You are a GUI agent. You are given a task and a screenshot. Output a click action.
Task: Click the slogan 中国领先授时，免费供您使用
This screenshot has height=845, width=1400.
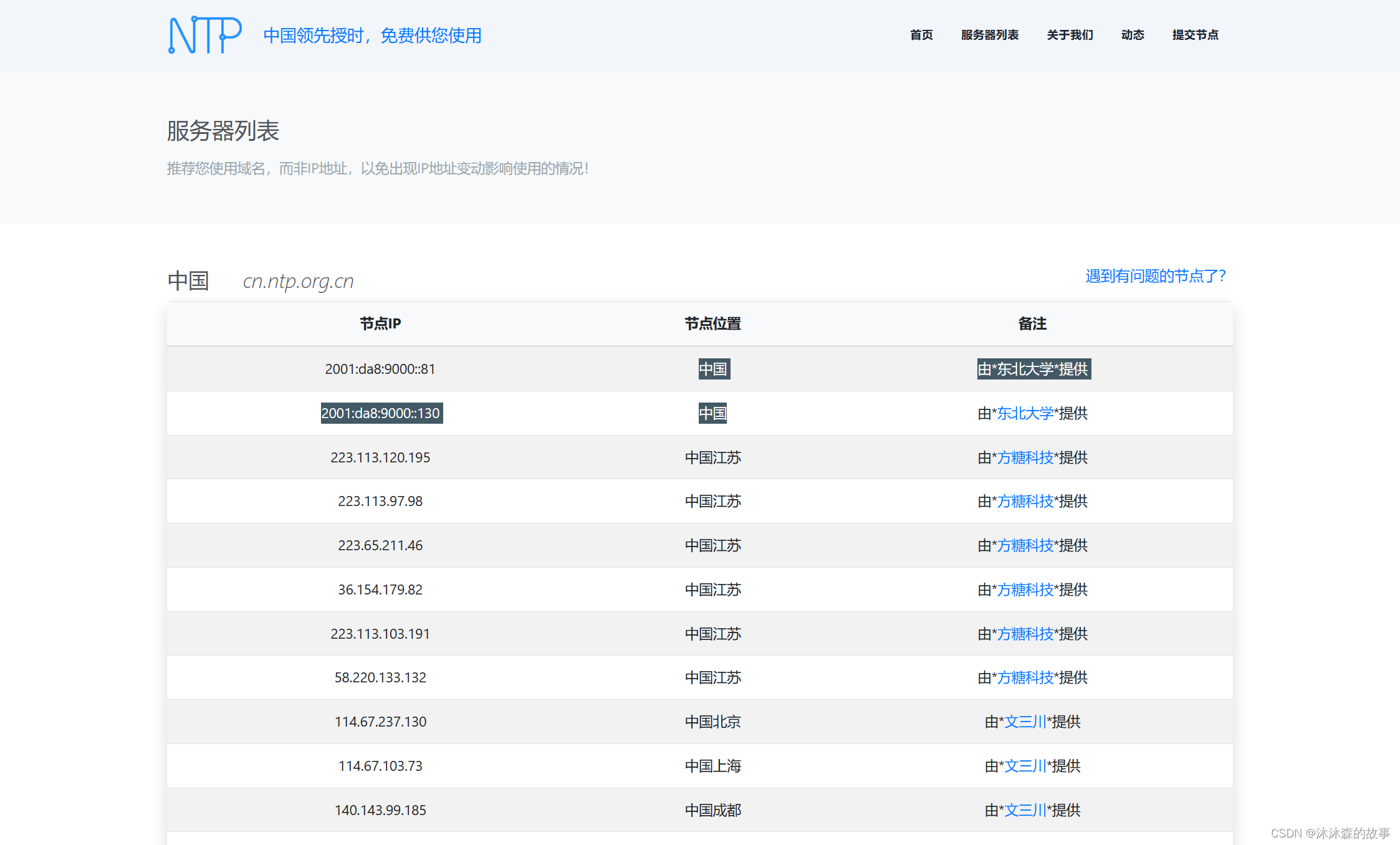pos(372,36)
